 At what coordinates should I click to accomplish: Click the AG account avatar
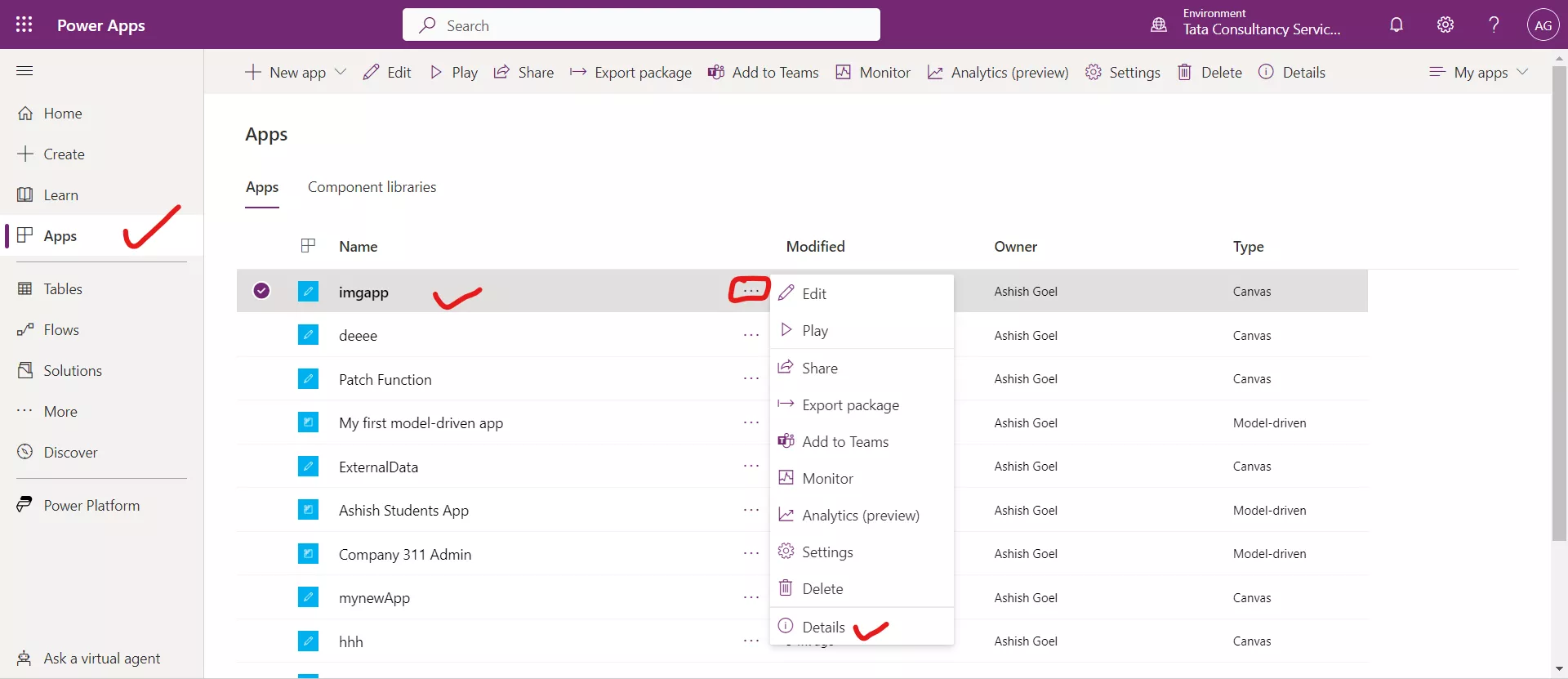pyautogui.click(x=1543, y=25)
